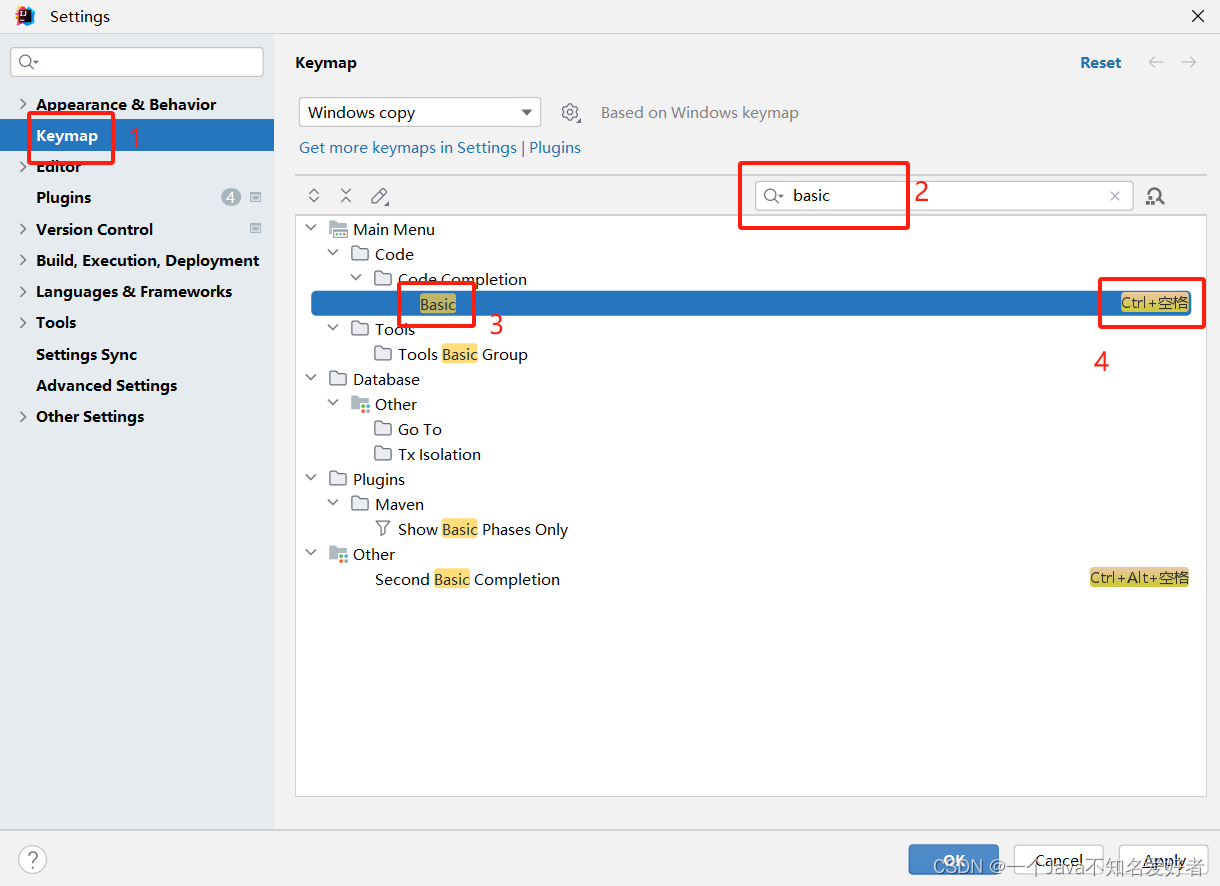
Task: Expand Languages & Frameworks section
Action: [23, 292]
